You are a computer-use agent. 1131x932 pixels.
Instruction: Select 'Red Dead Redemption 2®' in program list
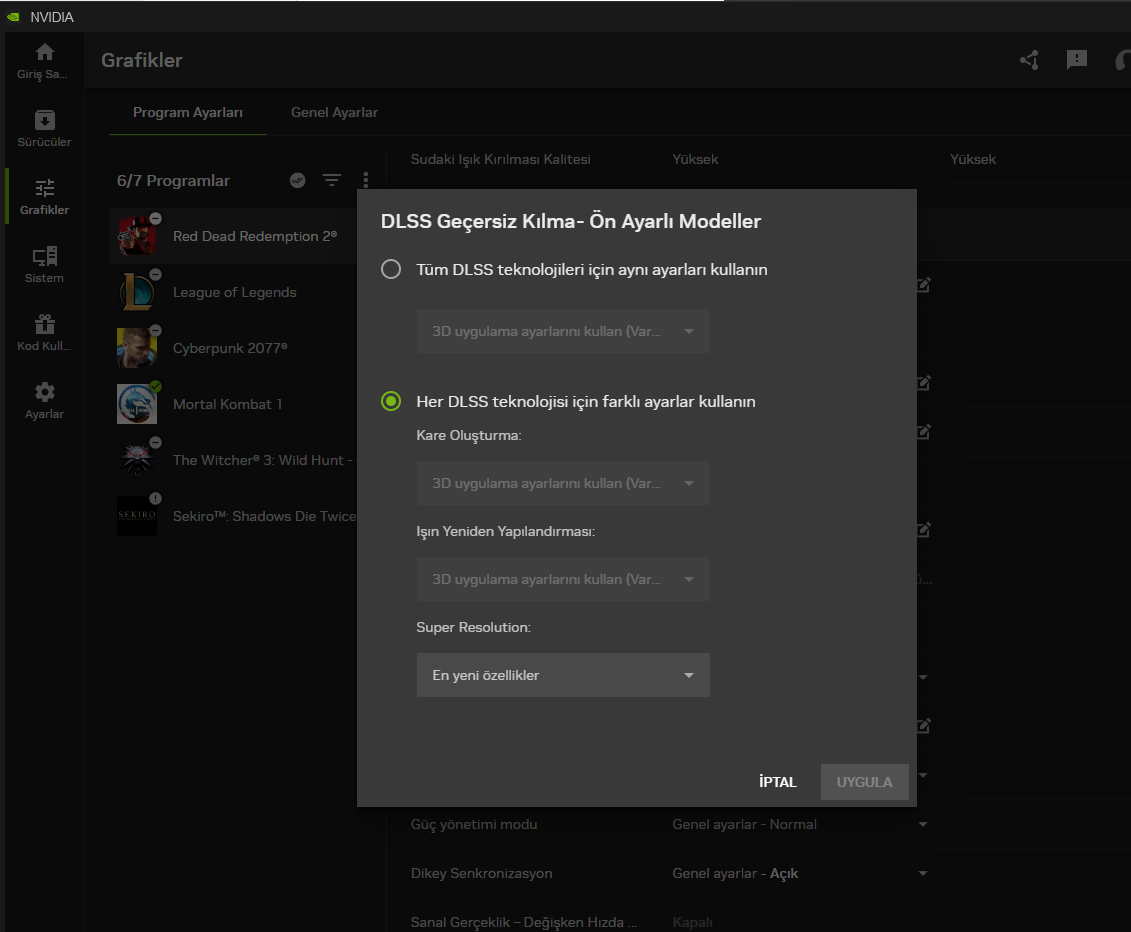coord(255,237)
